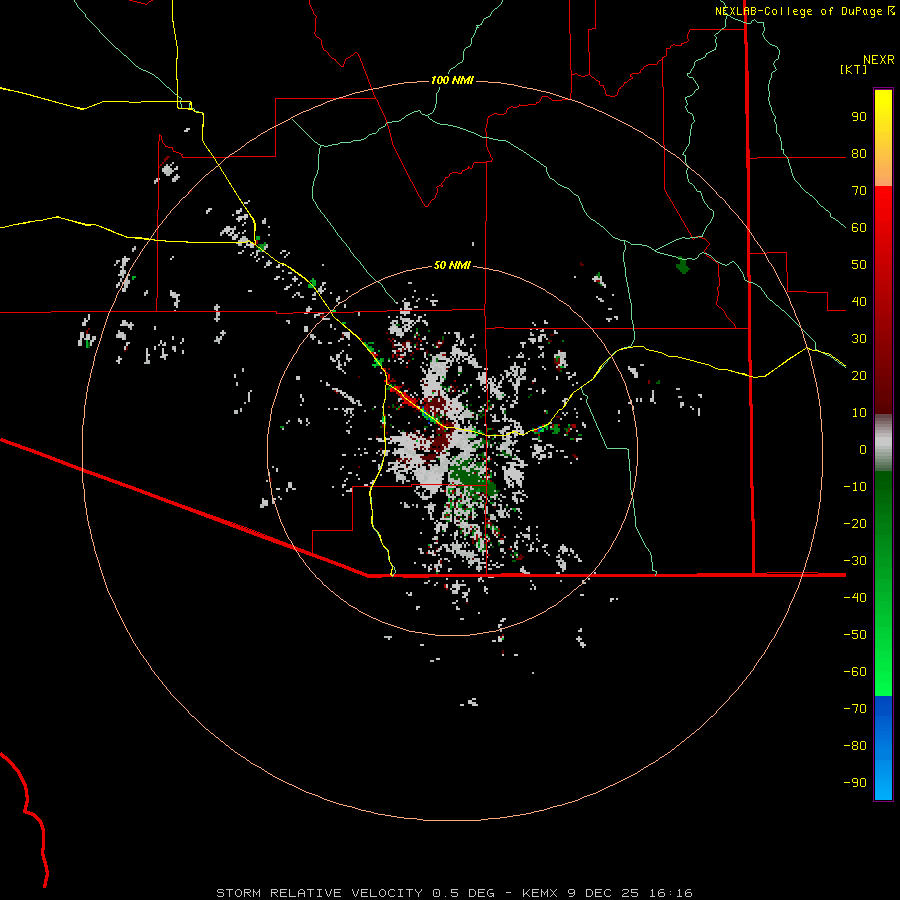Viewport: 900px width, 900px height.
Task: Click the -90 value on the velocity scale
Action: 855,782
